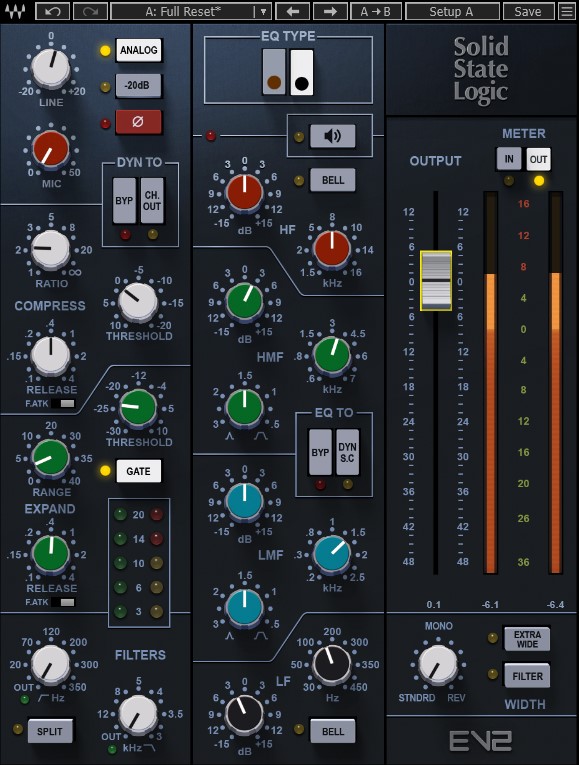Screen dimensions: 579x765
Task: Toggle the DYN TO CH. OUT switch
Action: pyautogui.click(x=152, y=201)
